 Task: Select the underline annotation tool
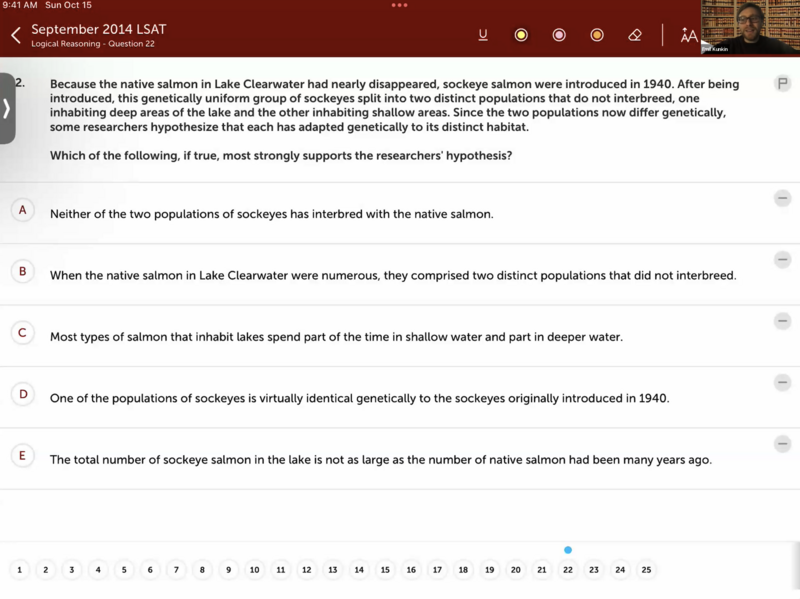coord(483,35)
